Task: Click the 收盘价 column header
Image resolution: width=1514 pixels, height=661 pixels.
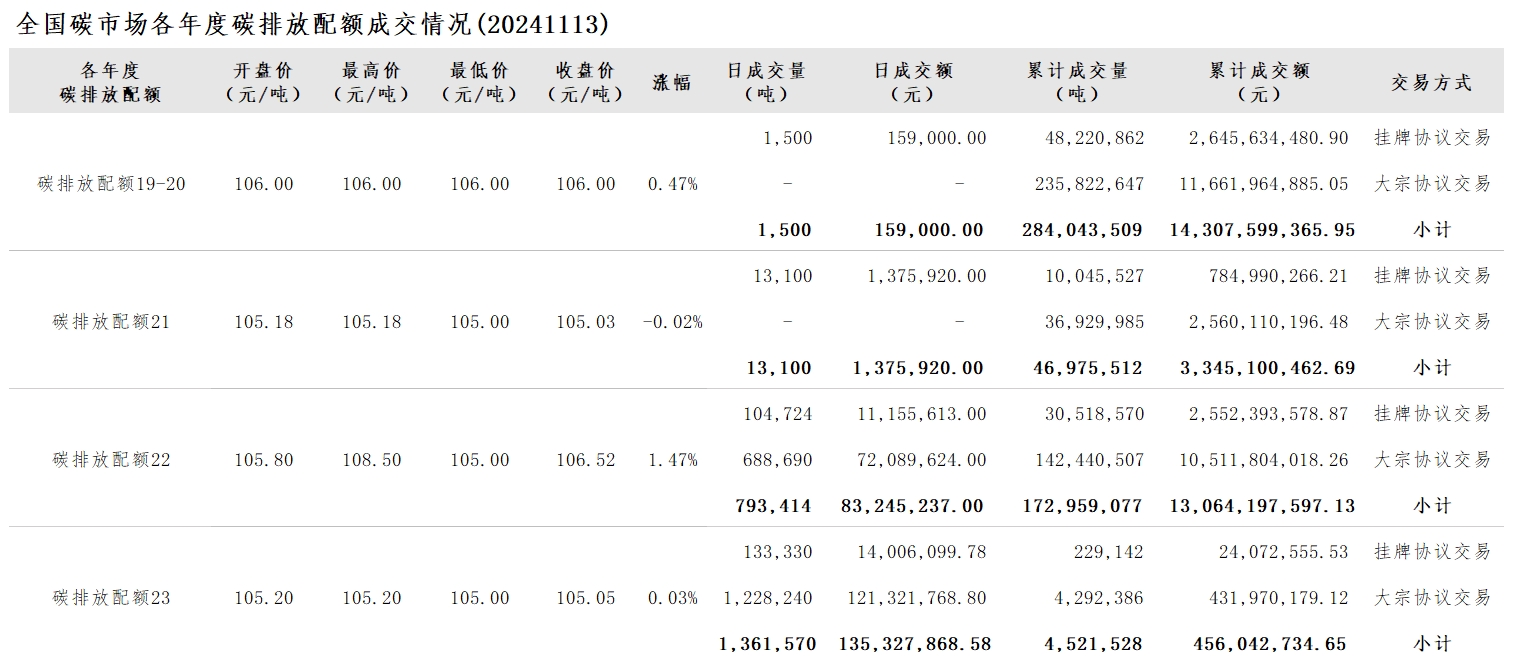Action: (x=586, y=82)
